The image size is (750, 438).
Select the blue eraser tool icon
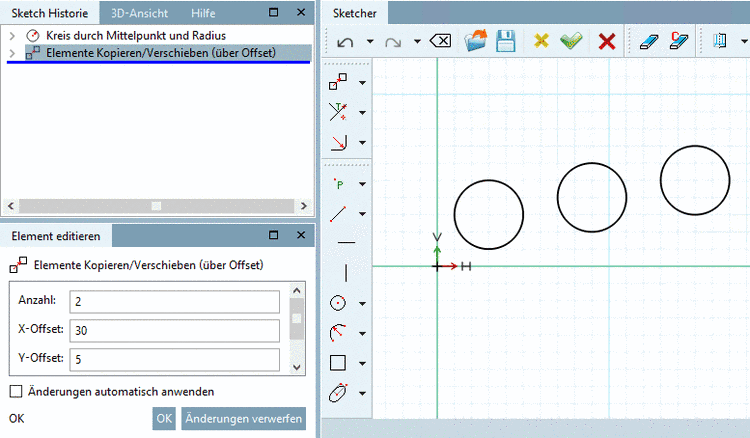pos(649,42)
